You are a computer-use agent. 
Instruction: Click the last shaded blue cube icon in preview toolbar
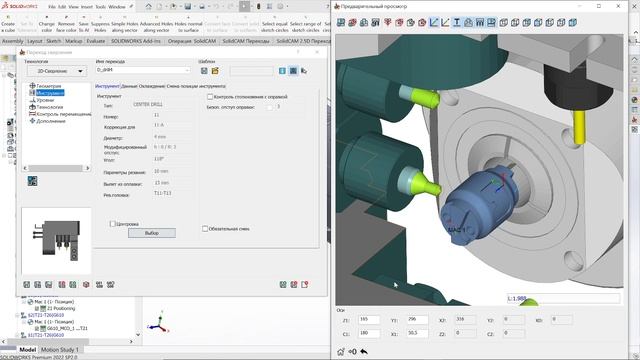pyautogui.click(x=573, y=23)
